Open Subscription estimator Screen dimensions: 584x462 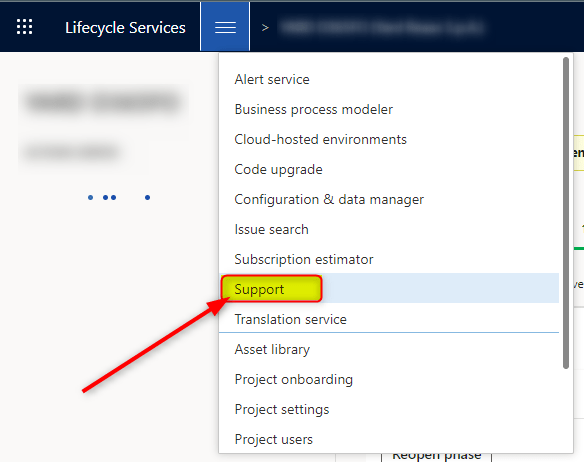(389, 259)
